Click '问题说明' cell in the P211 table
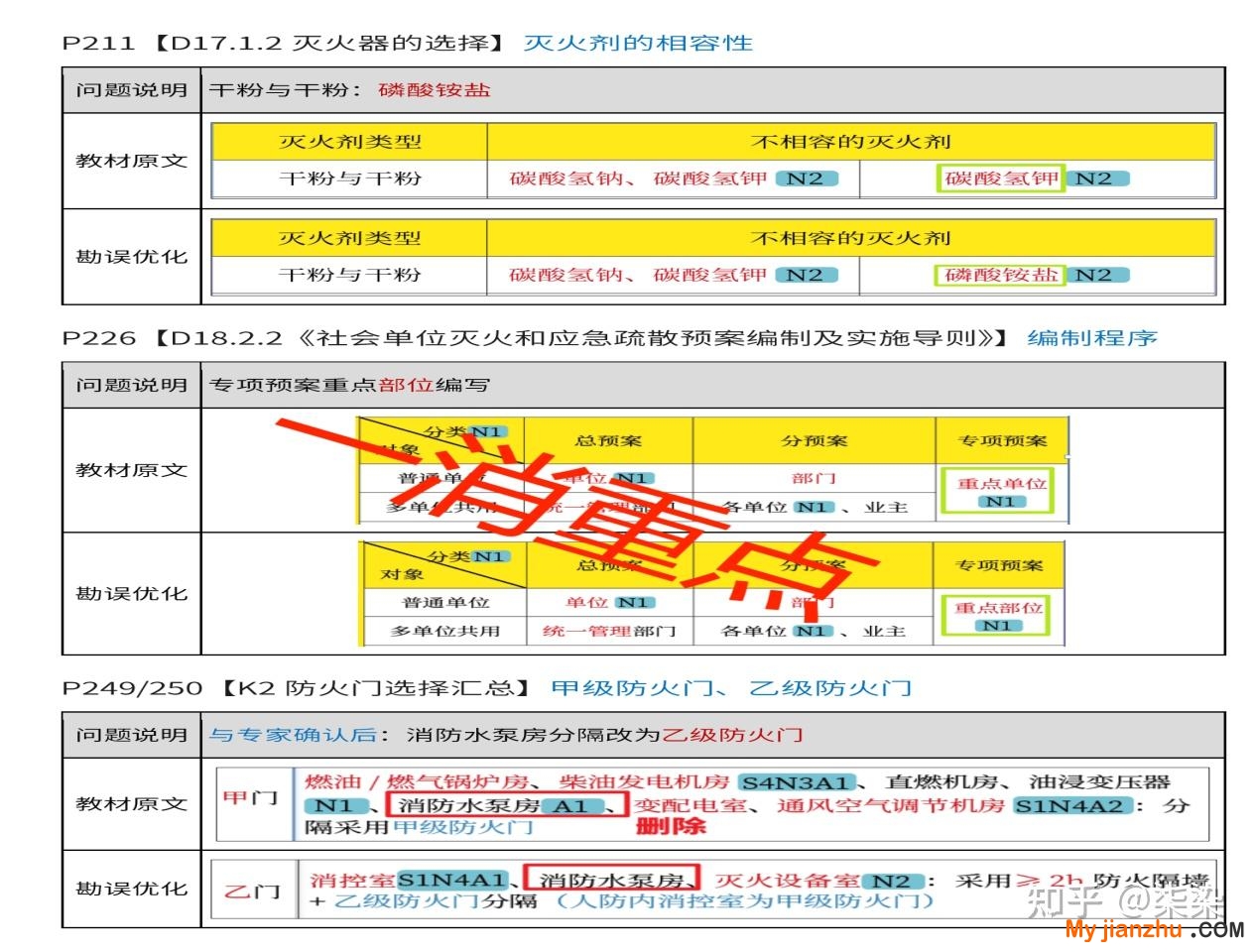 (132, 90)
